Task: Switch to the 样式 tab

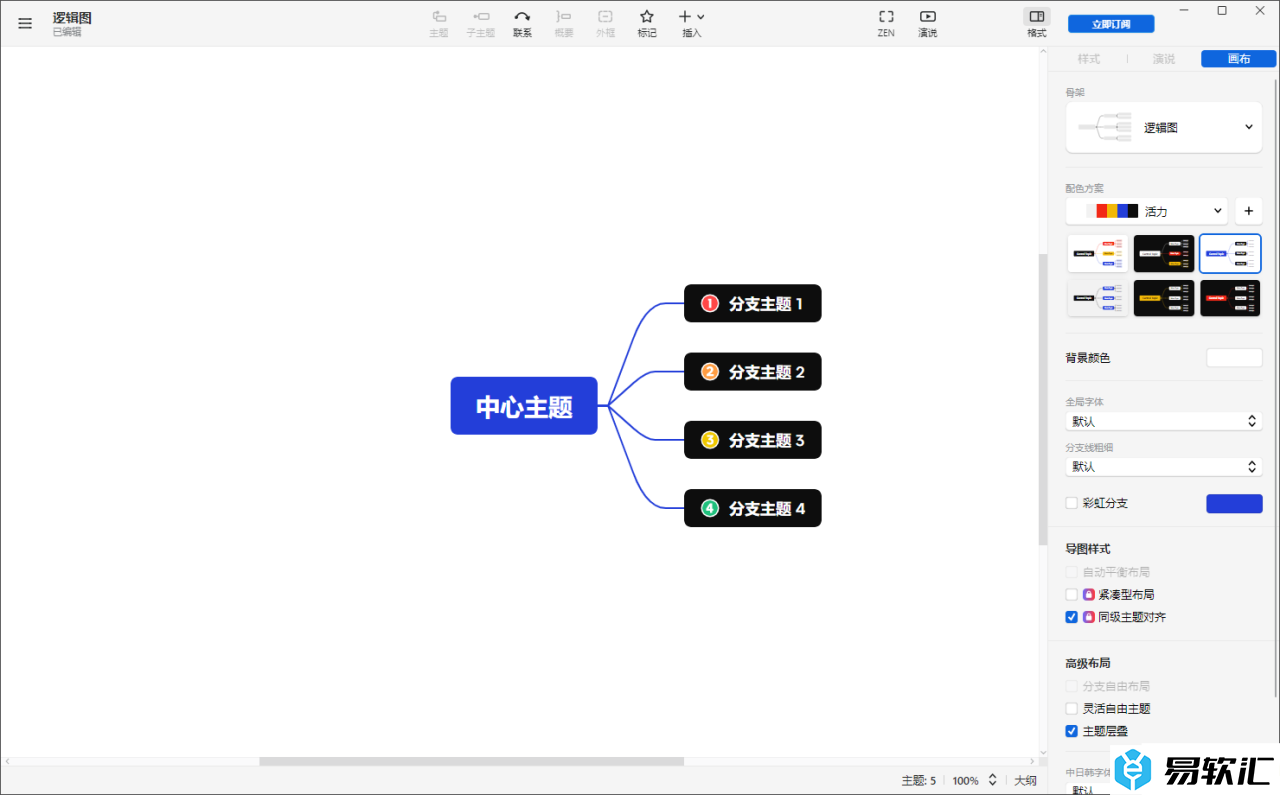Action: coord(1088,59)
